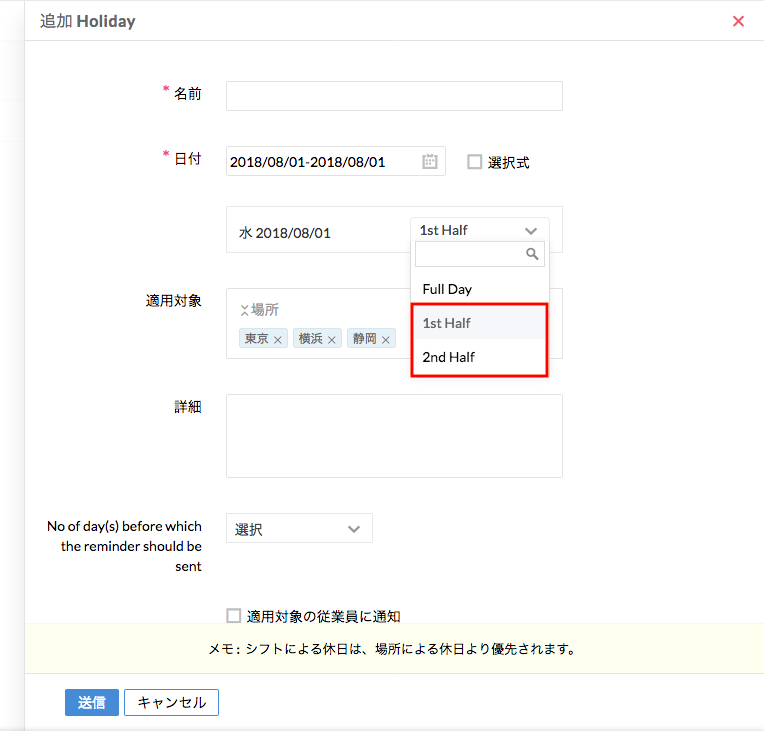The image size is (764, 731).
Task: Close the Add Holiday dialog
Action: click(738, 21)
